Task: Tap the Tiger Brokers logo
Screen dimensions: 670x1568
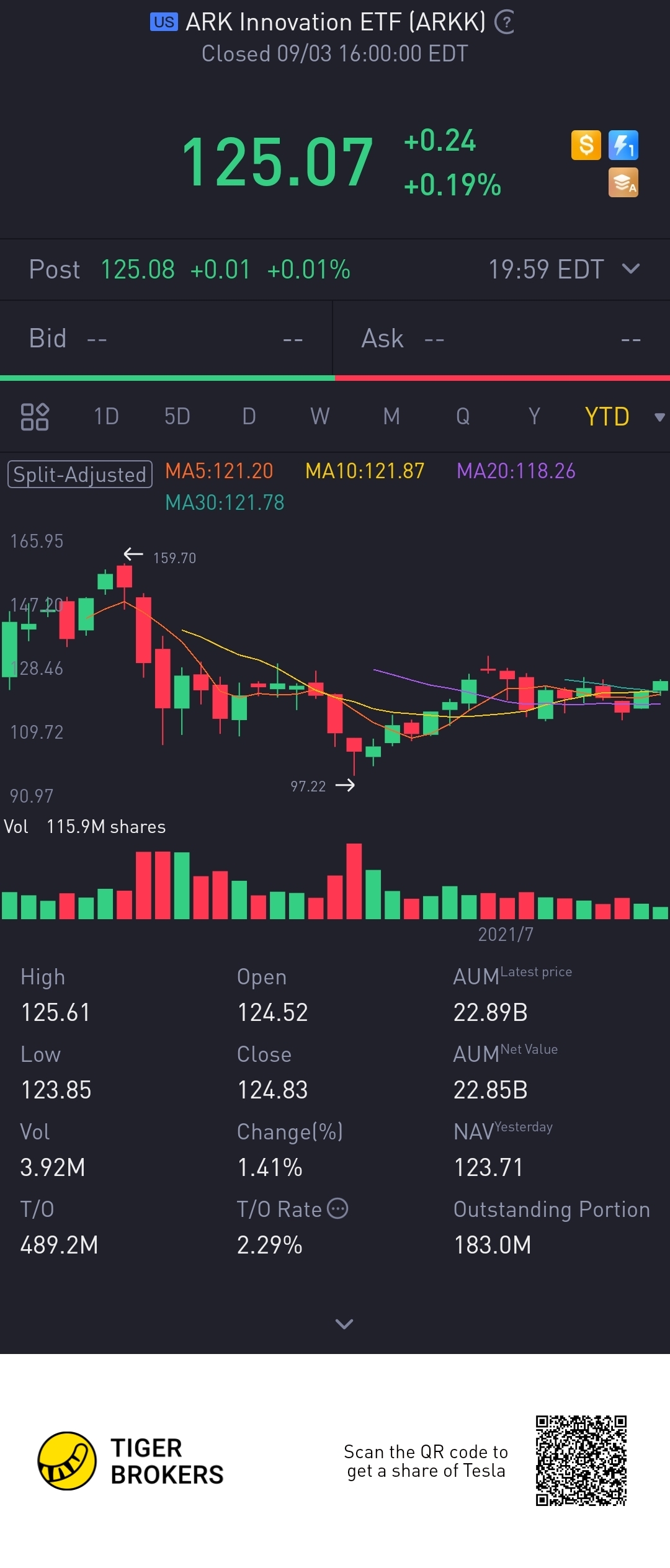Action: point(130,1461)
